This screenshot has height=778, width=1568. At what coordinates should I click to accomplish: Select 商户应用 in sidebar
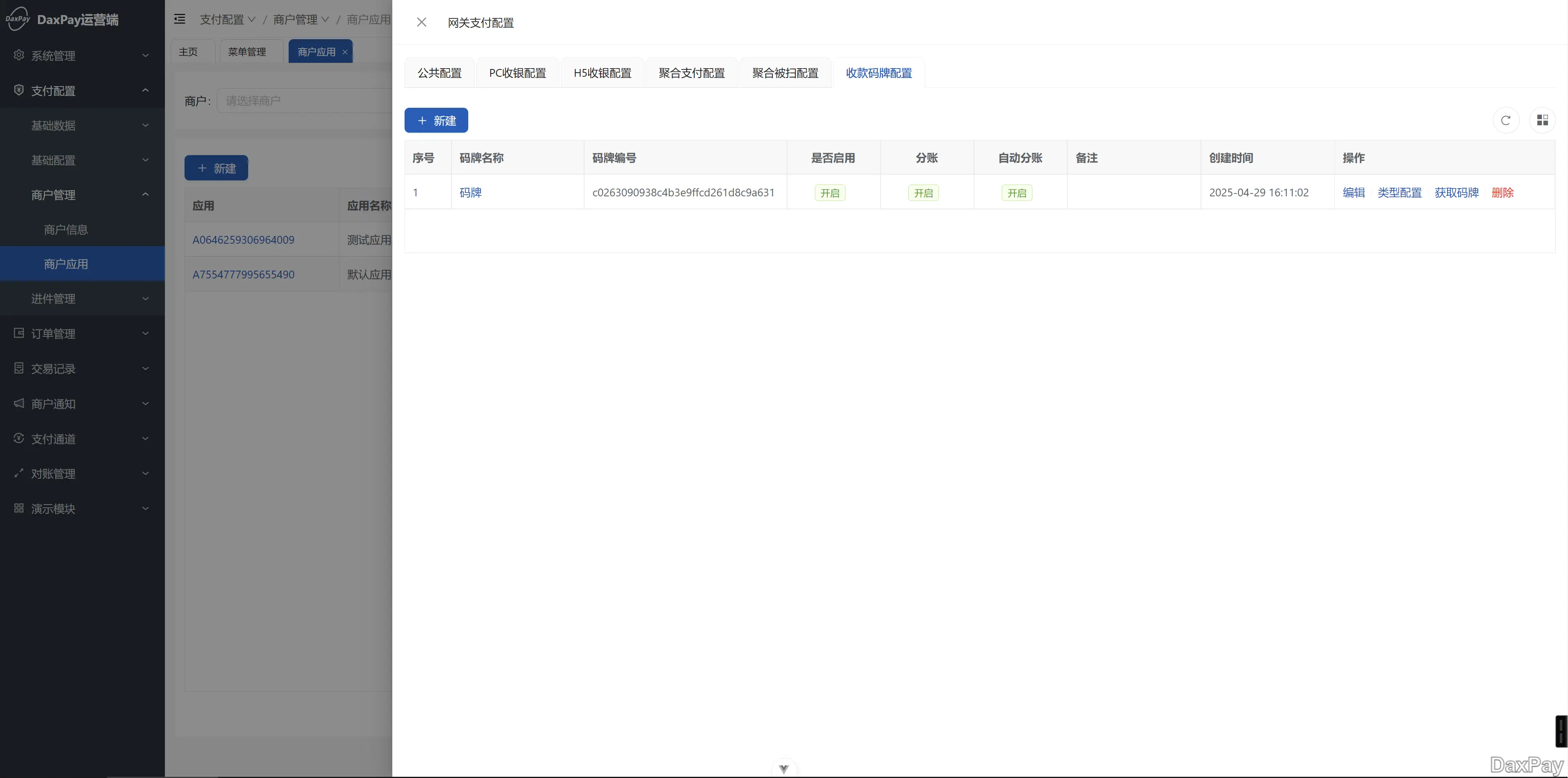click(x=82, y=264)
